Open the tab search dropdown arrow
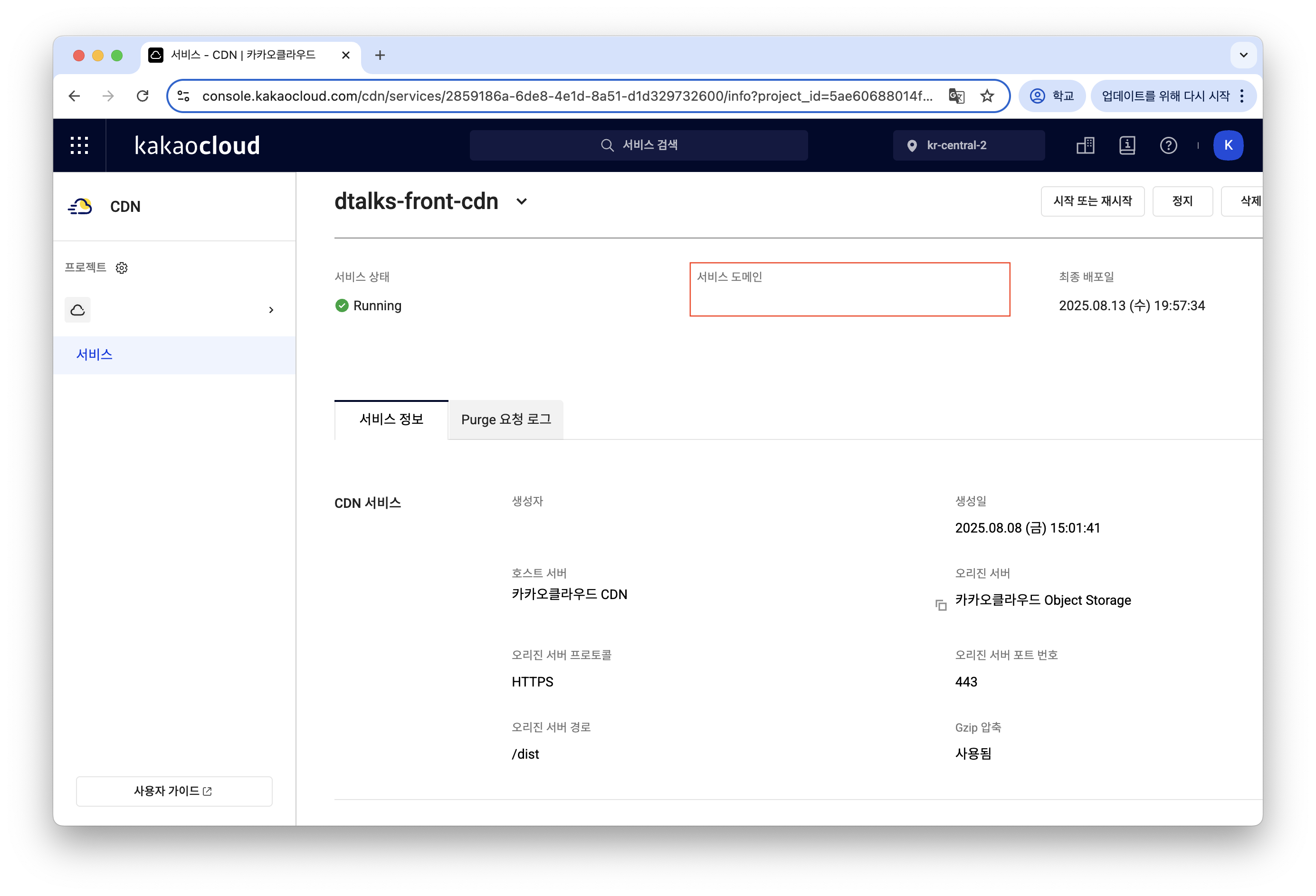 [1243, 55]
